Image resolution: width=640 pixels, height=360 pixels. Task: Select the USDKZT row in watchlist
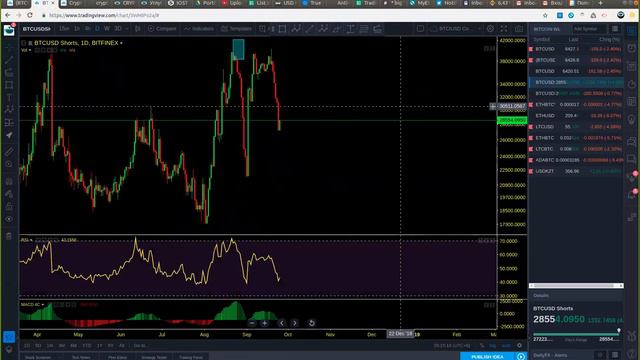[576, 171]
